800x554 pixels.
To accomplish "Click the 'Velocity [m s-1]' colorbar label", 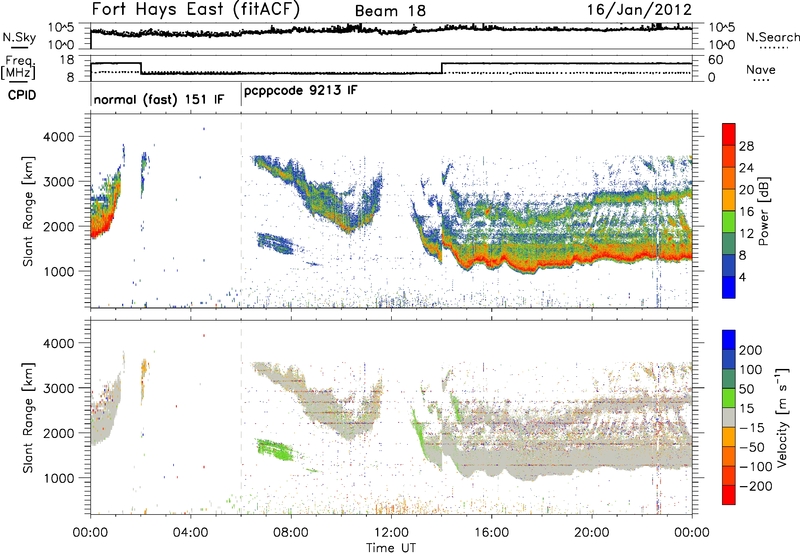I will 782,417.
